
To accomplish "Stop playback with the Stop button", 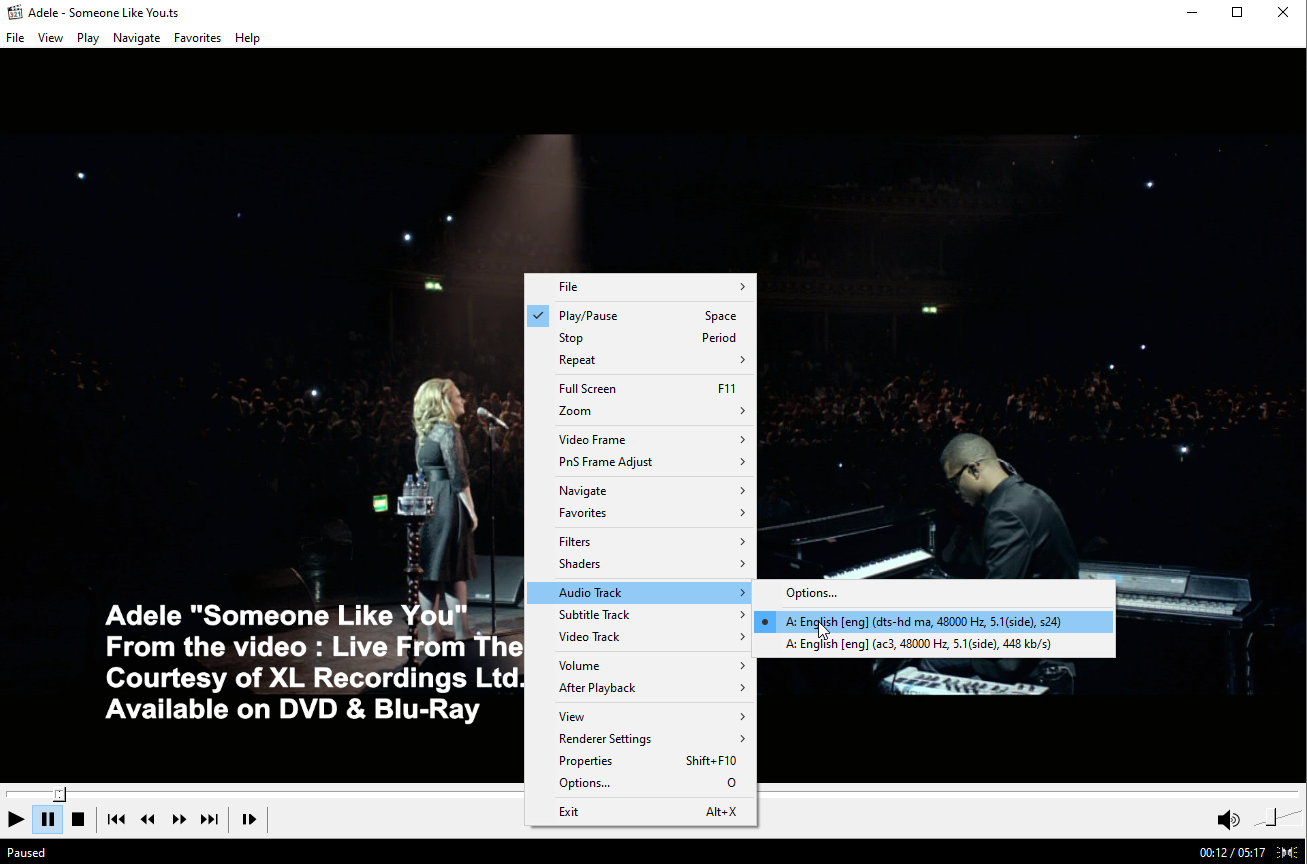I will (x=78, y=820).
